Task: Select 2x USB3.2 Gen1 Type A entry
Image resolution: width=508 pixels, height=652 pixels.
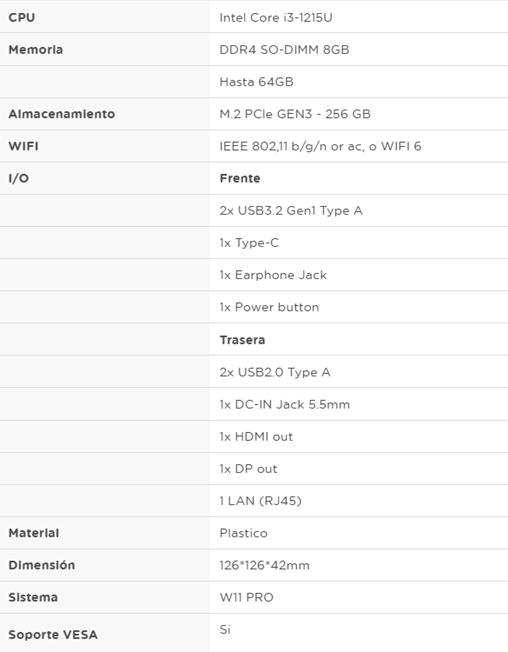Action: [291, 211]
